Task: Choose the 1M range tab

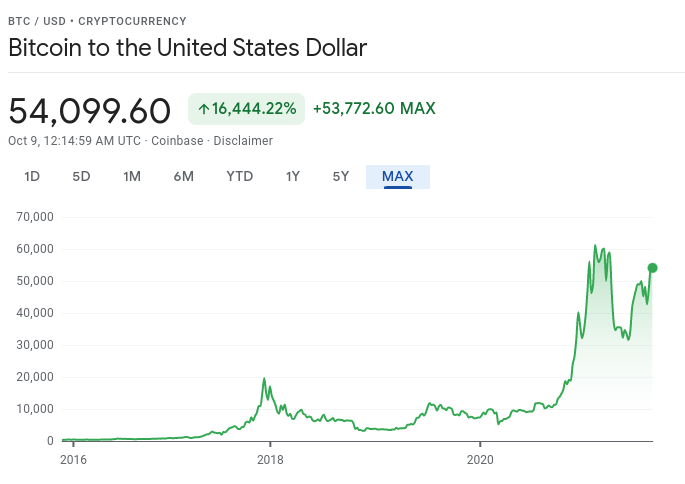Action: pos(132,177)
